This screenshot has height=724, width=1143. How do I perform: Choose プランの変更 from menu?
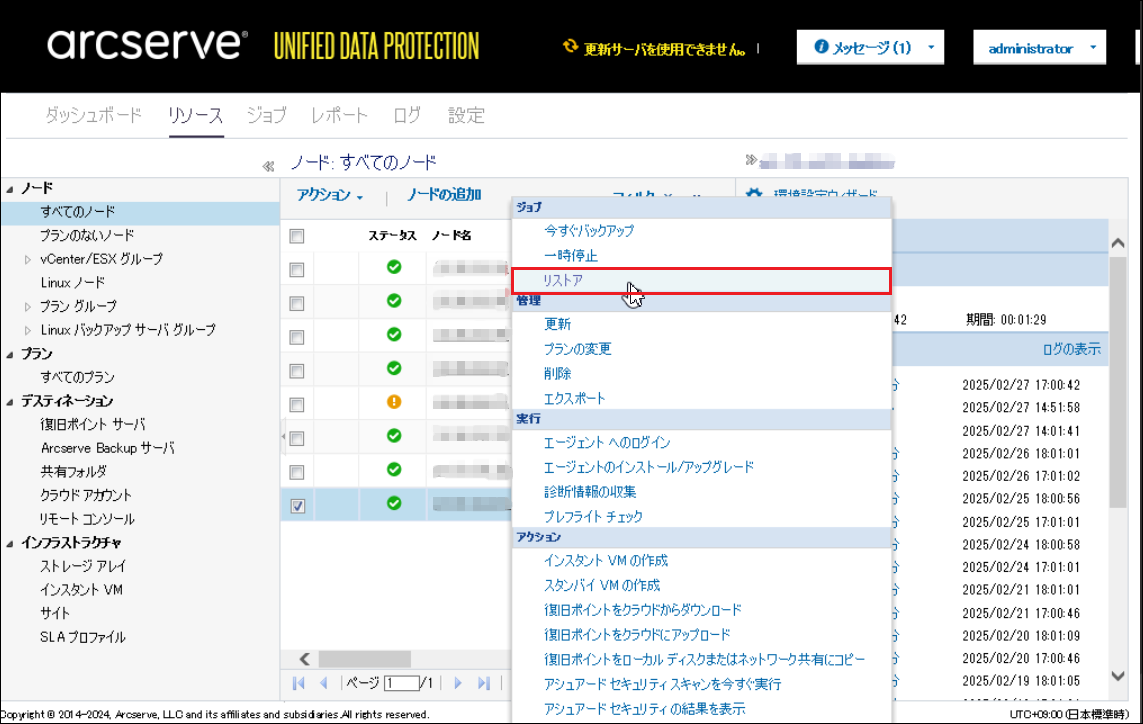pos(577,349)
